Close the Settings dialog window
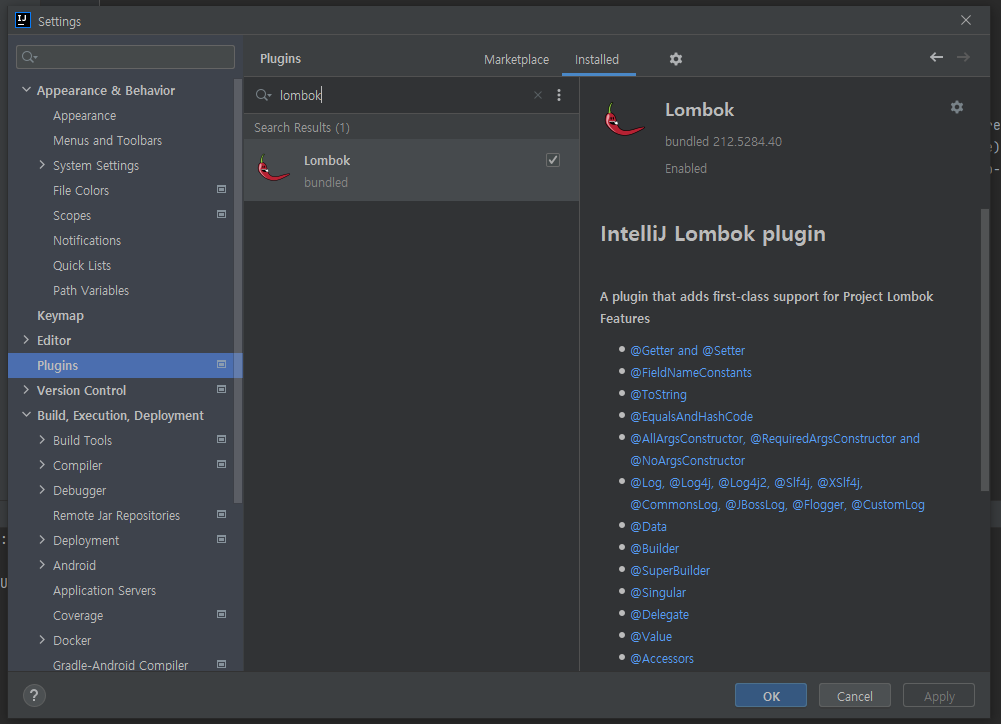This screenshot has width=1001, height=724. pos(966,20)
